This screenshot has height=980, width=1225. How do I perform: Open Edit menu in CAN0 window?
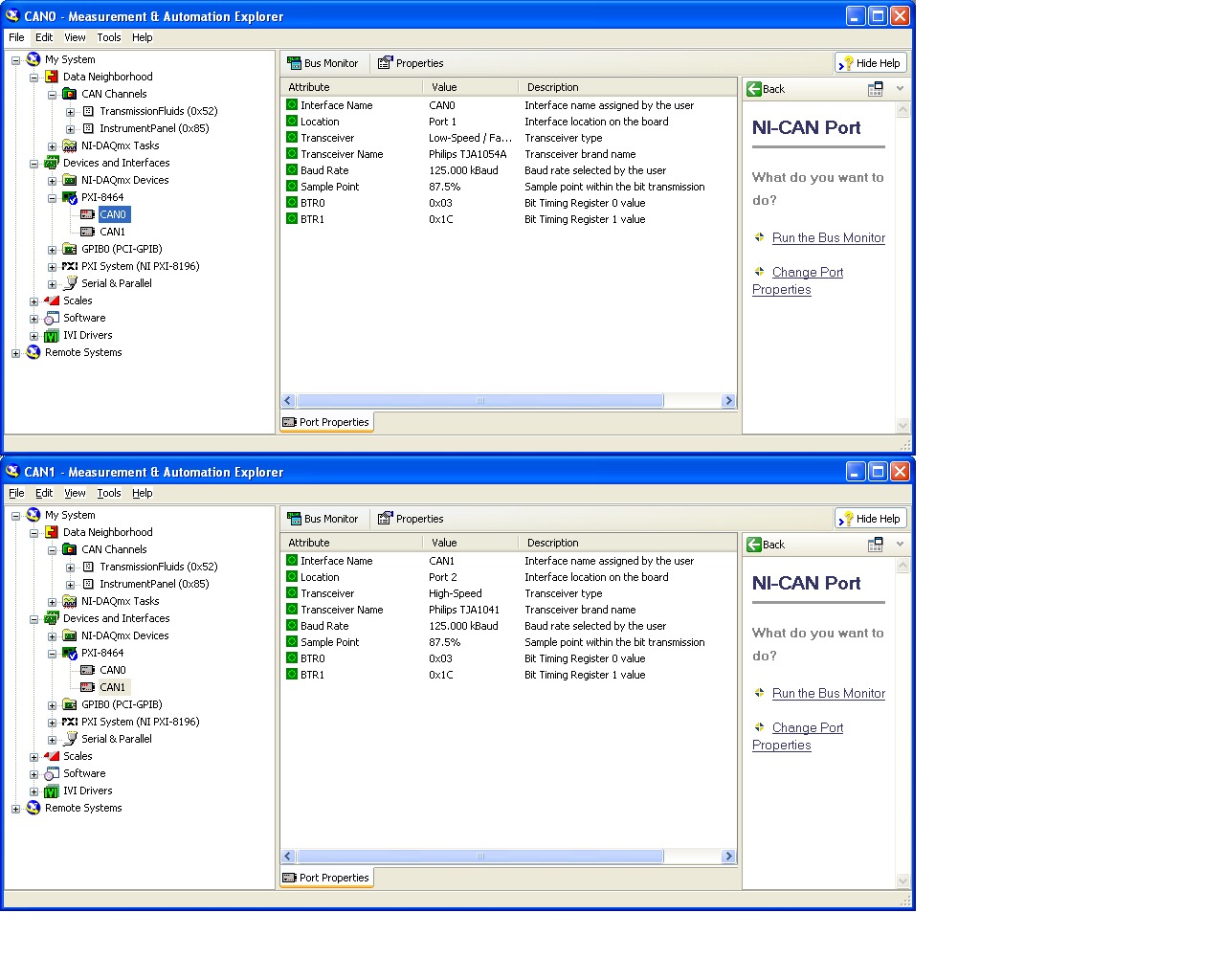tap(44, 37)
